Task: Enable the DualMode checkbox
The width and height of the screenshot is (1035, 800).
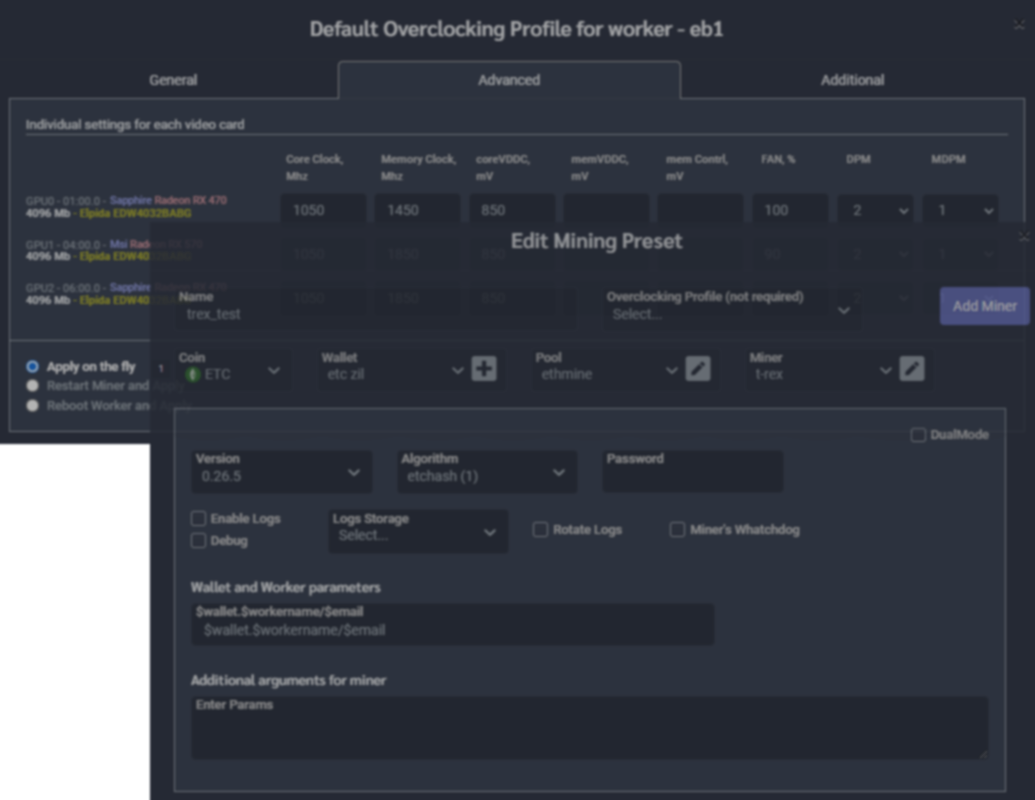Action: (x=918, y=435)
